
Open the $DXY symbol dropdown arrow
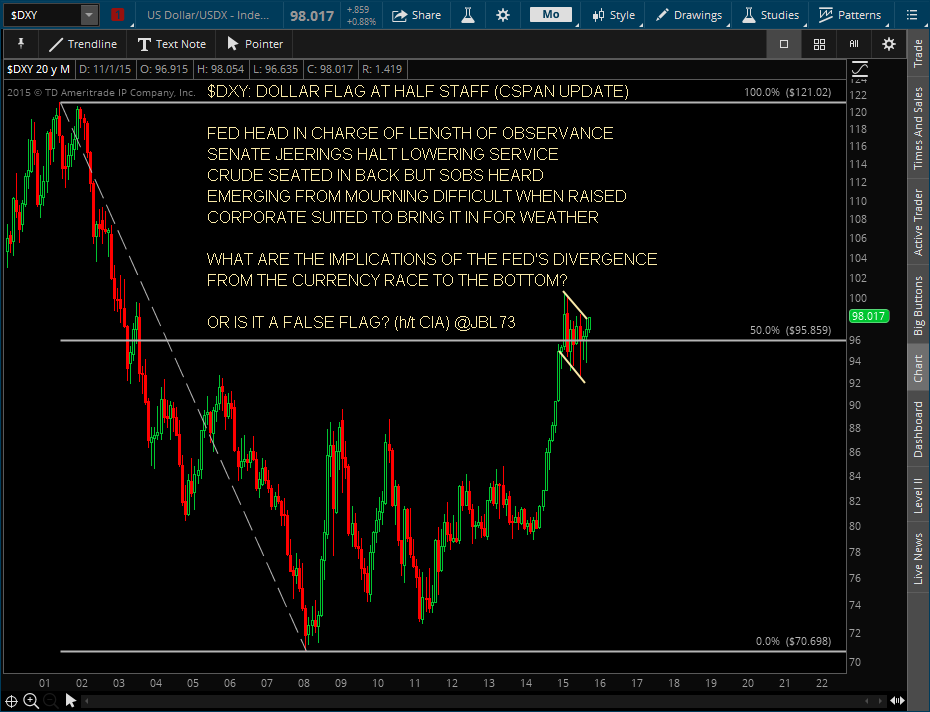(88, 15)
